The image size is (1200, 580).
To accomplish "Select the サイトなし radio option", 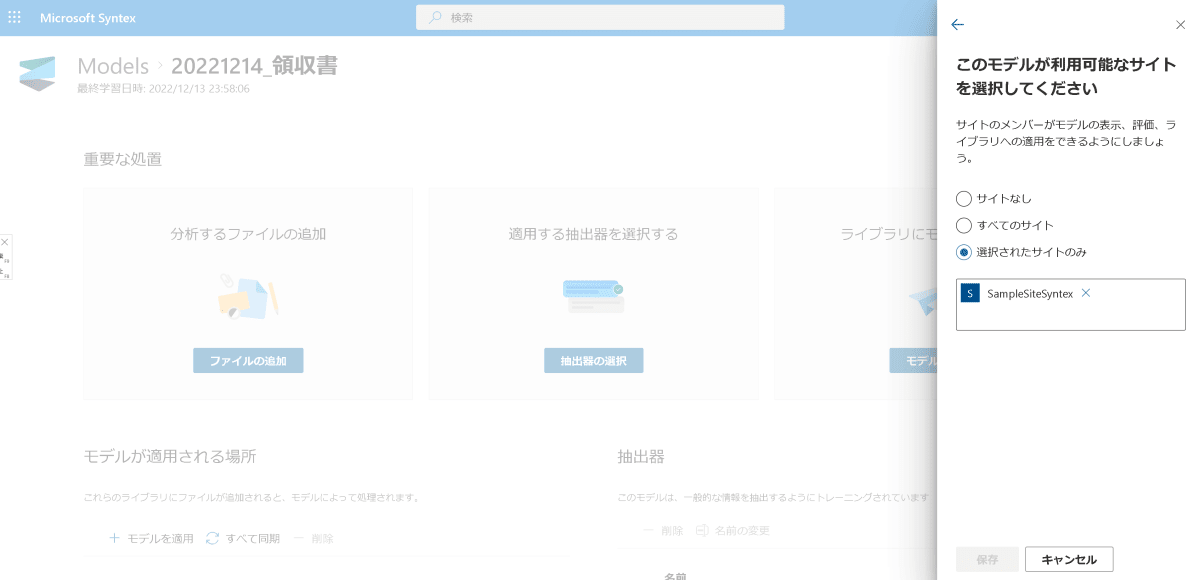I will point(964,198).
